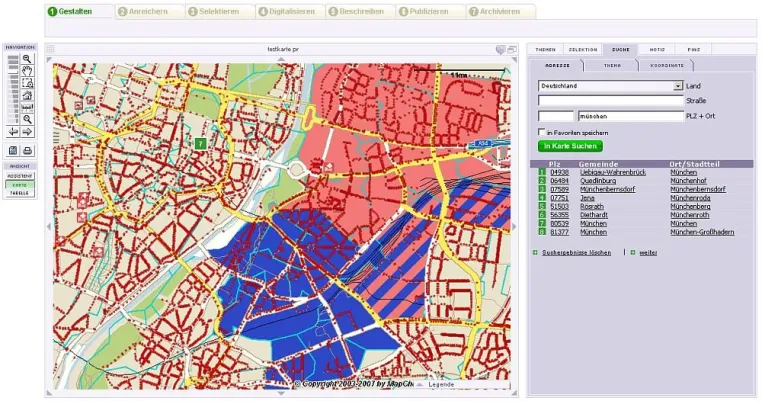This screenshot has height=401, width=762.
Task: Click the grid handle icon in map header
Action: click(51, 49)
